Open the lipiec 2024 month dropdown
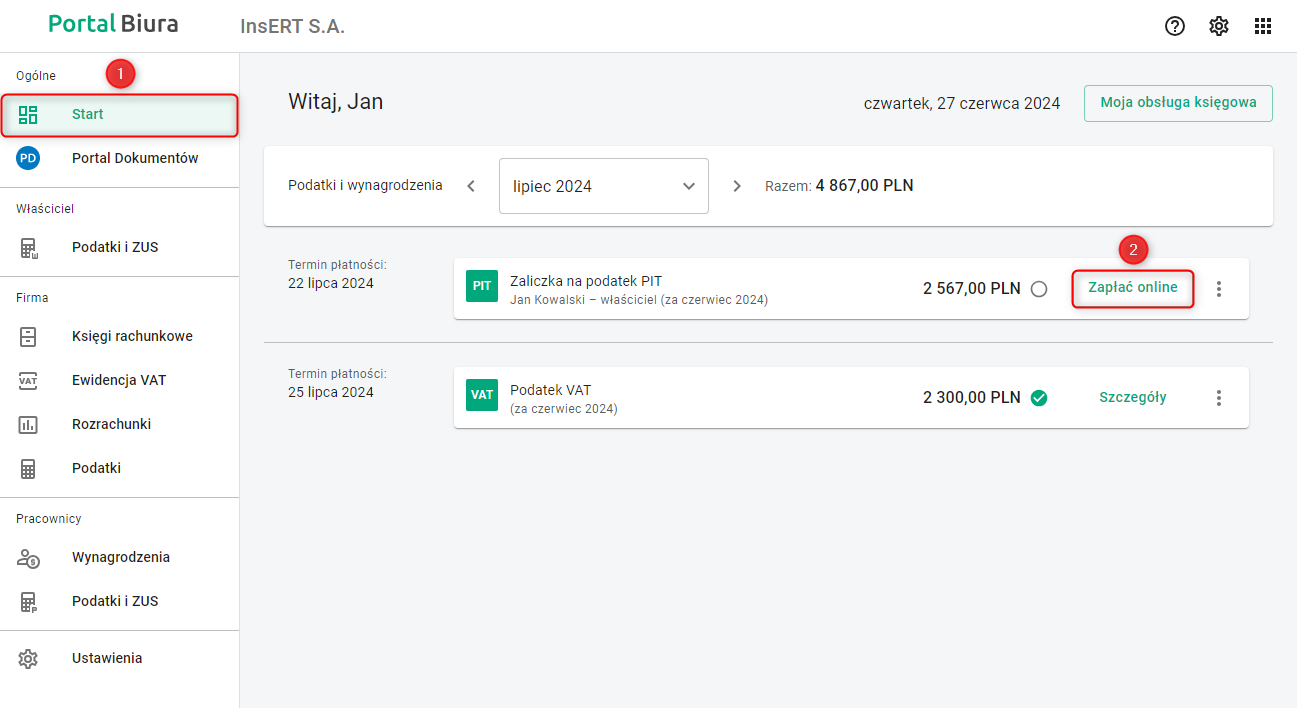The width and height of the screenshot is (1297, 708). (x=603, y=186)
